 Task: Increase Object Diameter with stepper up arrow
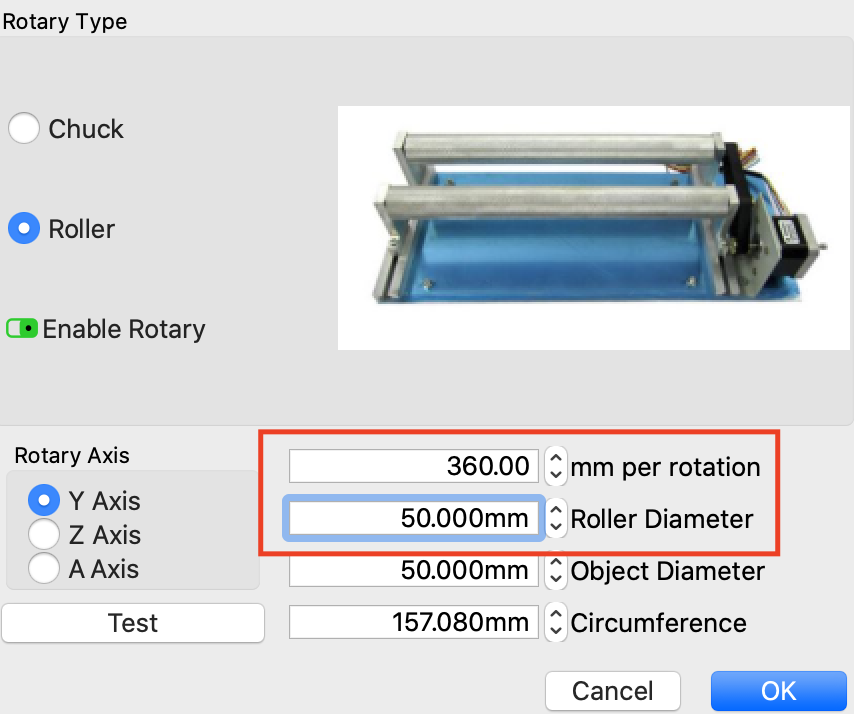point(556,564)
